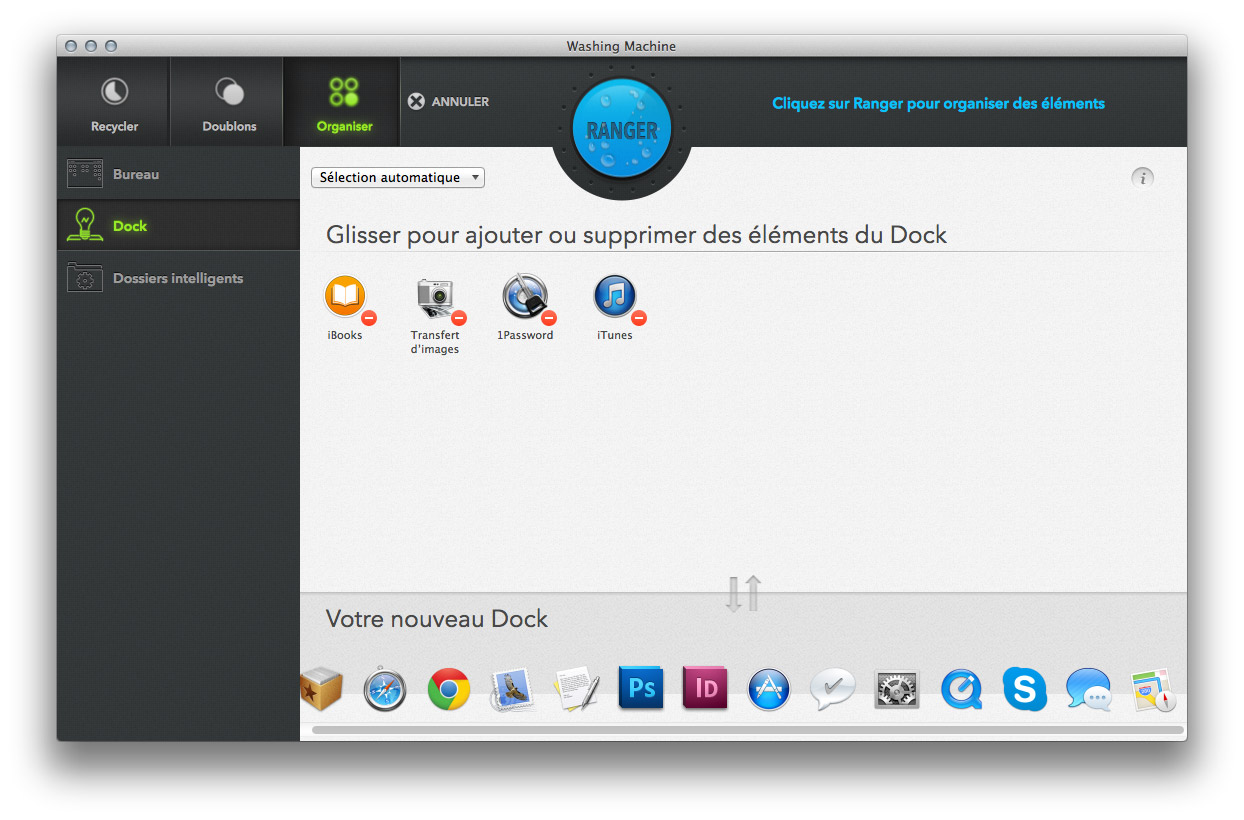Click the 'Votre nouveau Dock' heading
Screen dimensions: 1244x820
[437, 619]
